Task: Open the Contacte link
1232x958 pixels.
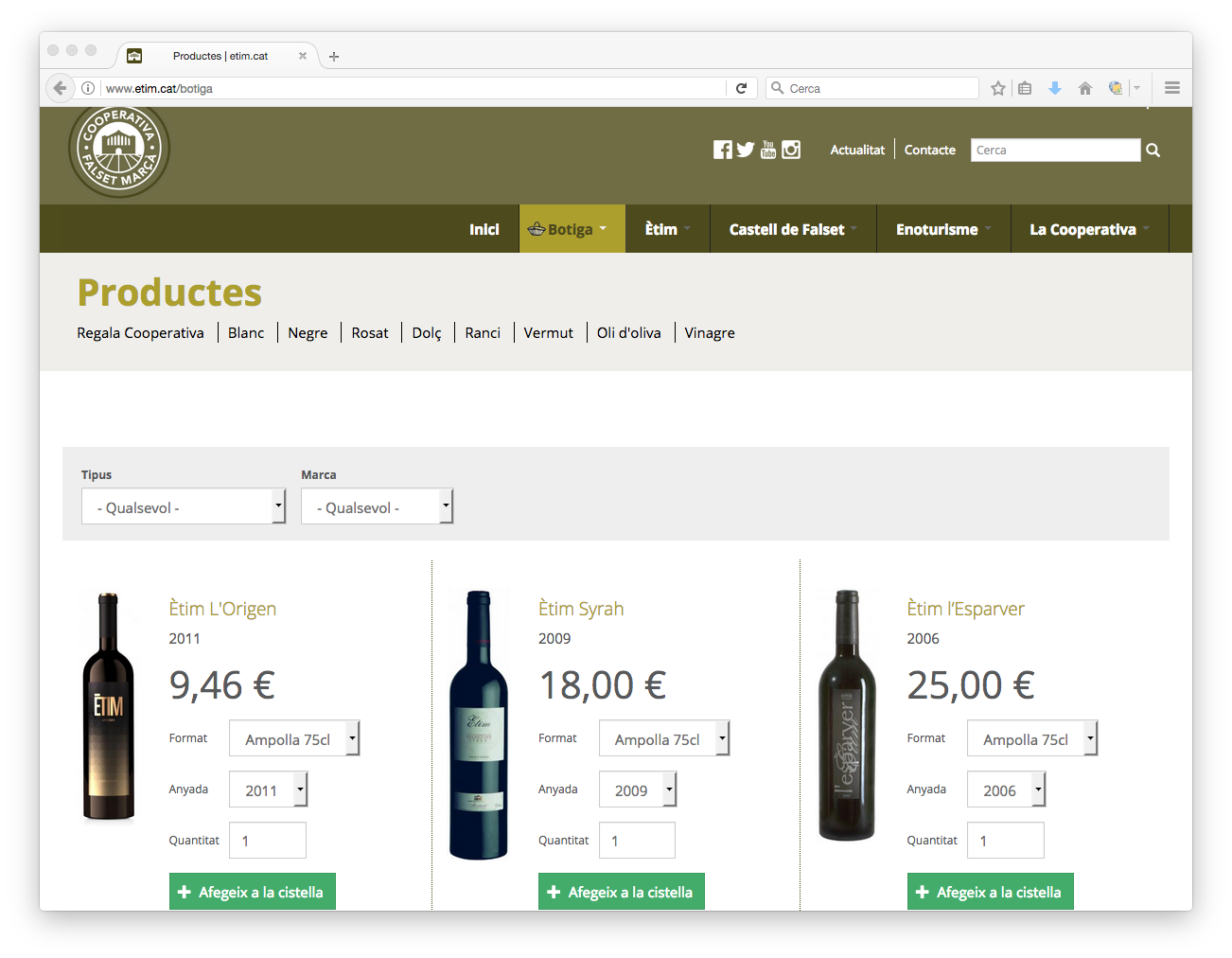Action: [x=929, y=150]
